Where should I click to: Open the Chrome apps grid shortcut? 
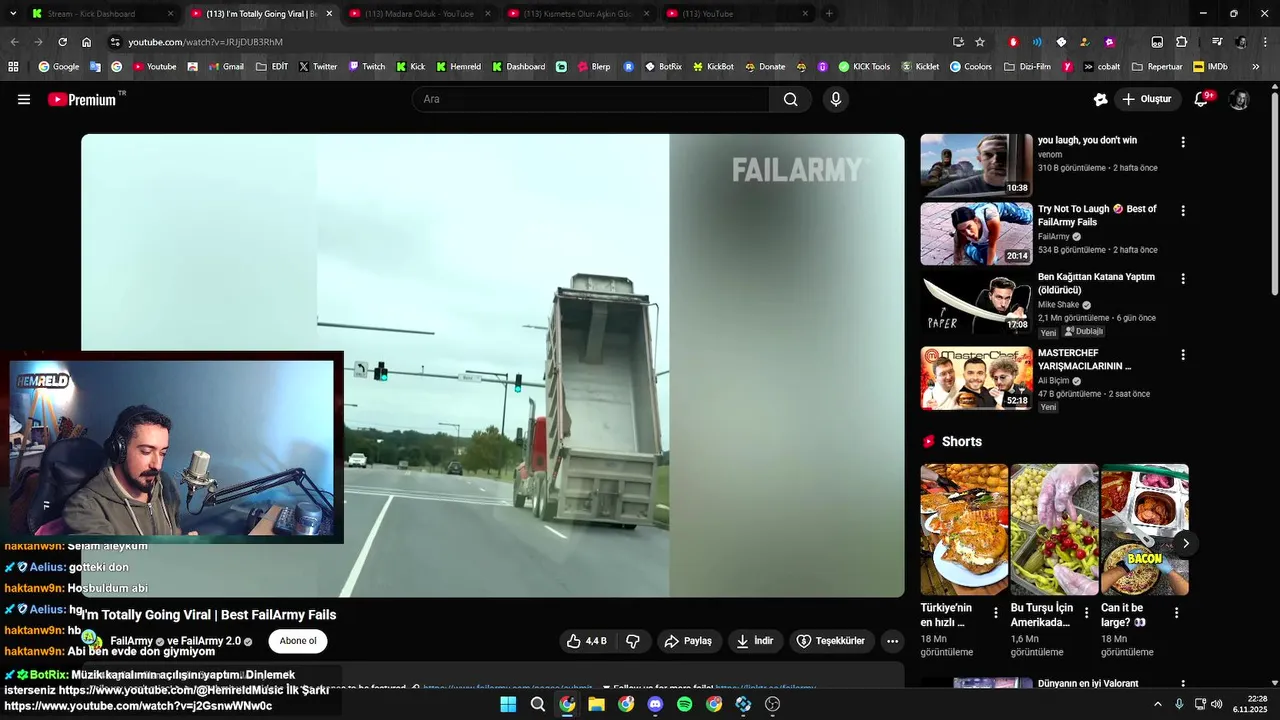pos(13,67)
